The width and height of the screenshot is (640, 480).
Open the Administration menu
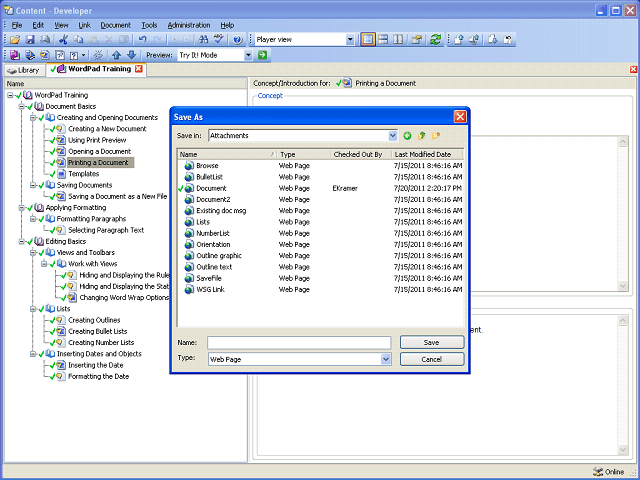[x=189, y=25]
